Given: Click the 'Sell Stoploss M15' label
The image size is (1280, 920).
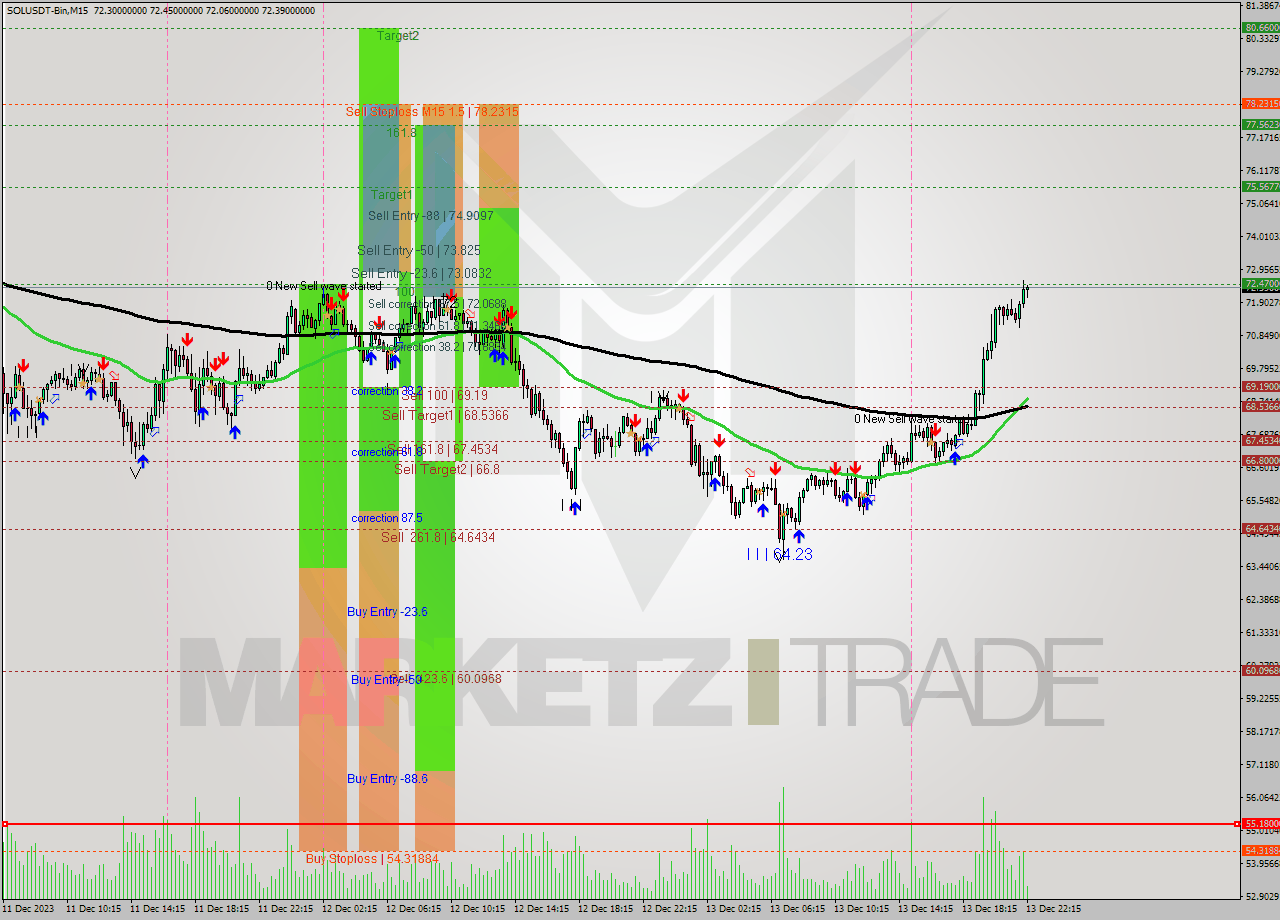Looking at the screenshot, I should tap(432, 112).
